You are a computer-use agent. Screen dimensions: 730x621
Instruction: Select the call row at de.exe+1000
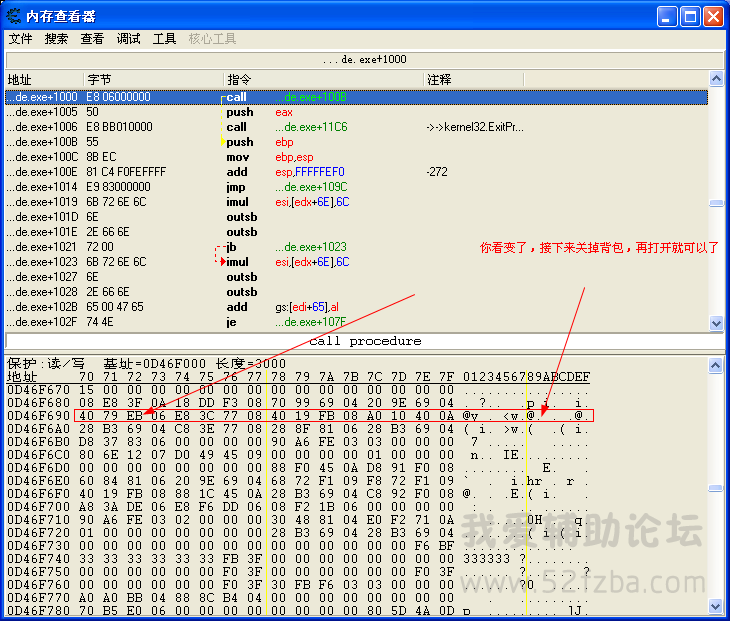(357, 97)
